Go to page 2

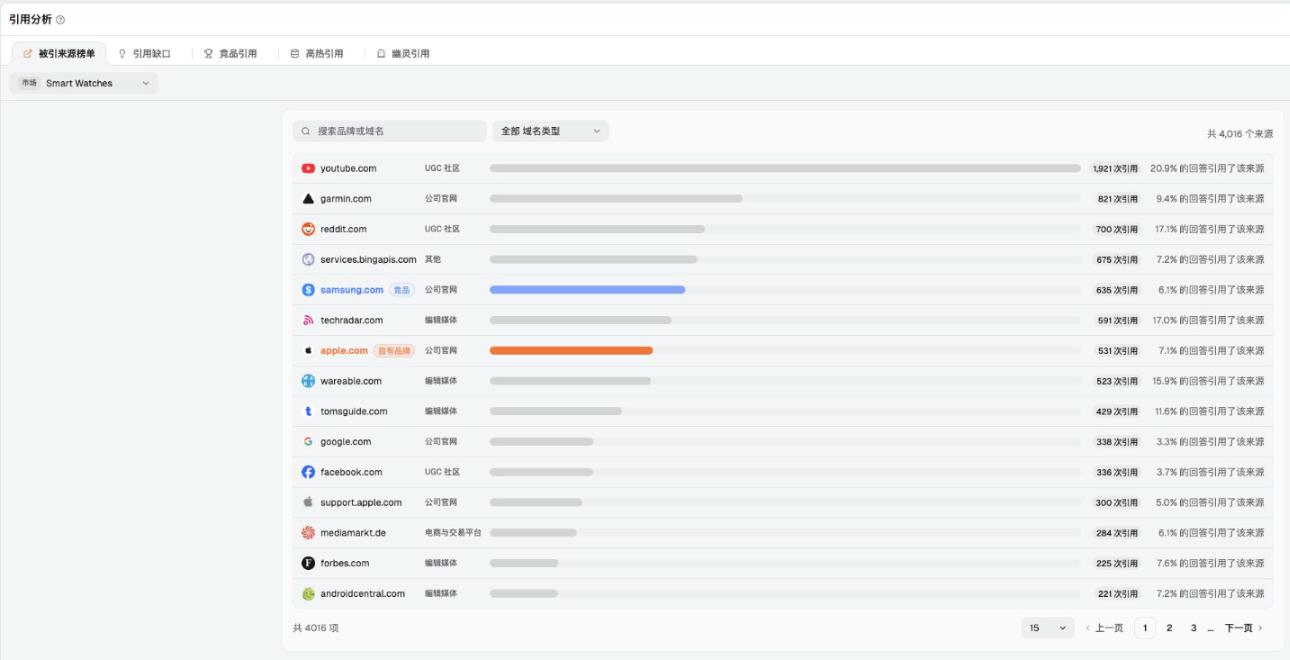1169,628
